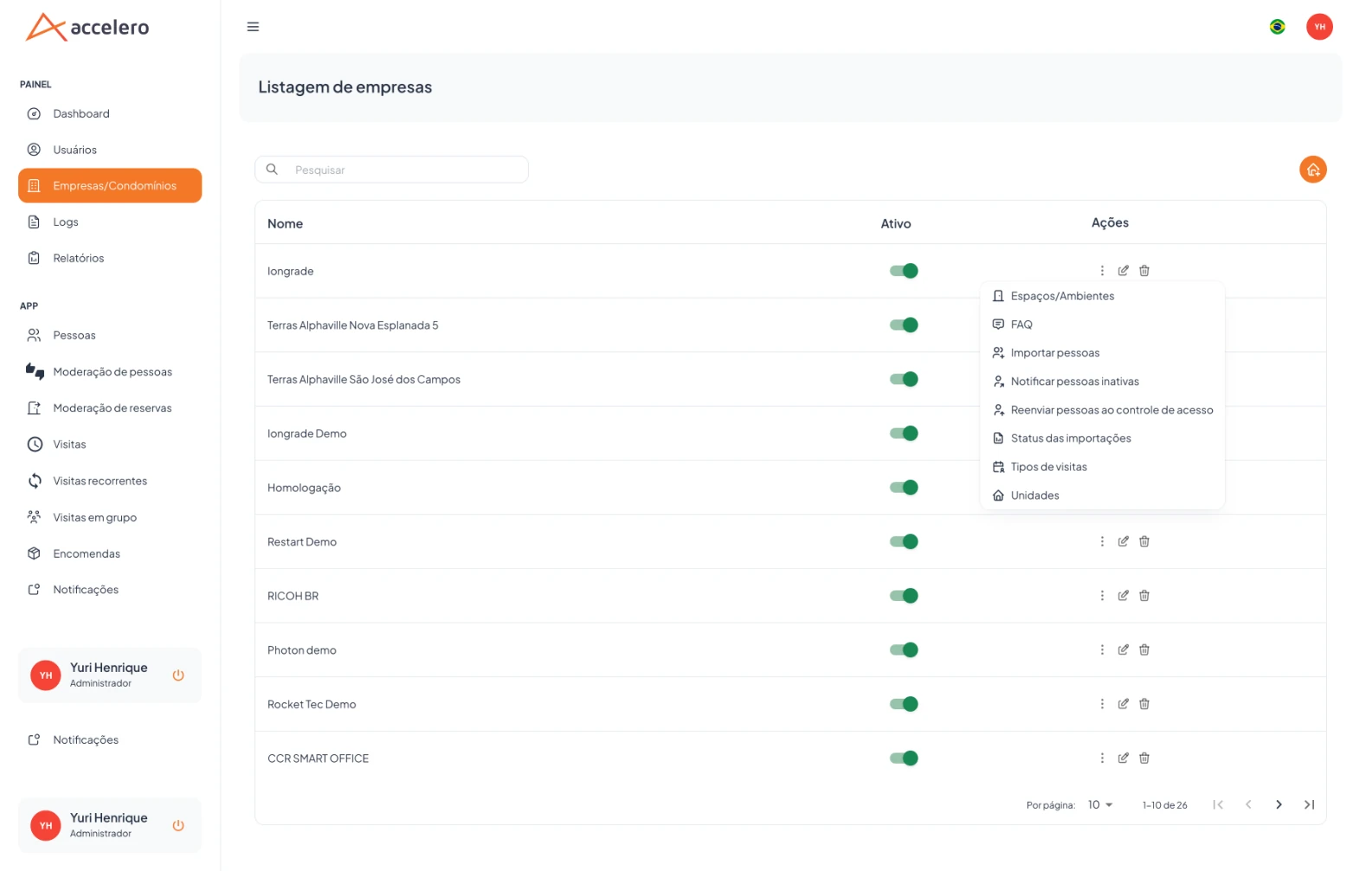Edit the Iongrade company
This screenshot has width=1372, height=871.
coord(1123,271)
